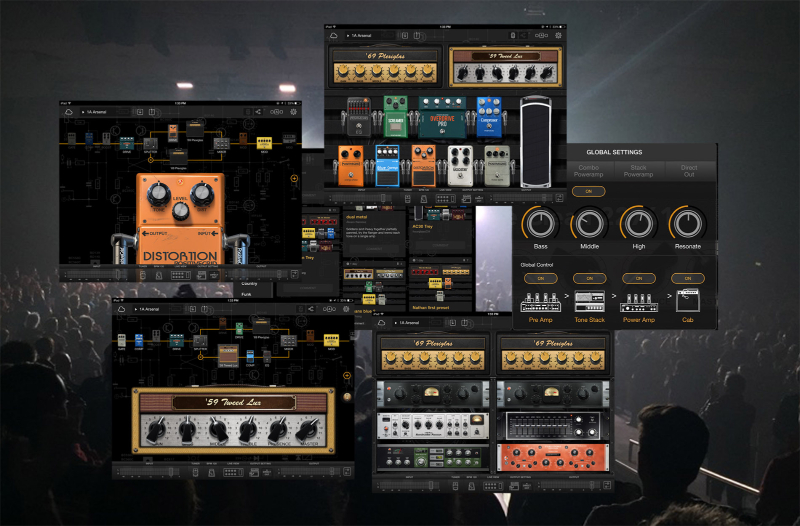
Task: Open gear settings in pedalboard window
Action: pyautogui.click(x=558, y=36)
